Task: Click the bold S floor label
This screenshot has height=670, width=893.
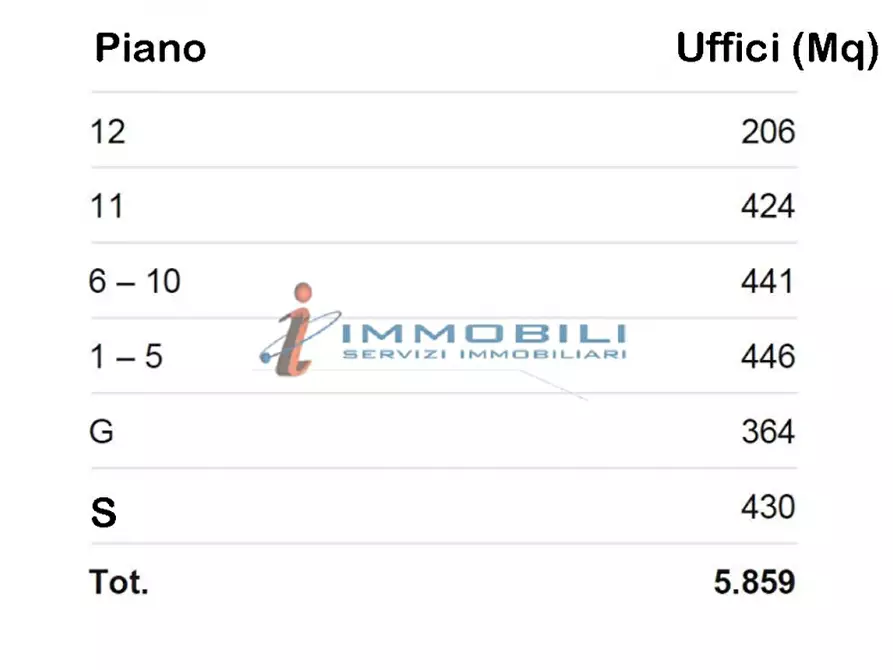Action: [x=103, y=513]
